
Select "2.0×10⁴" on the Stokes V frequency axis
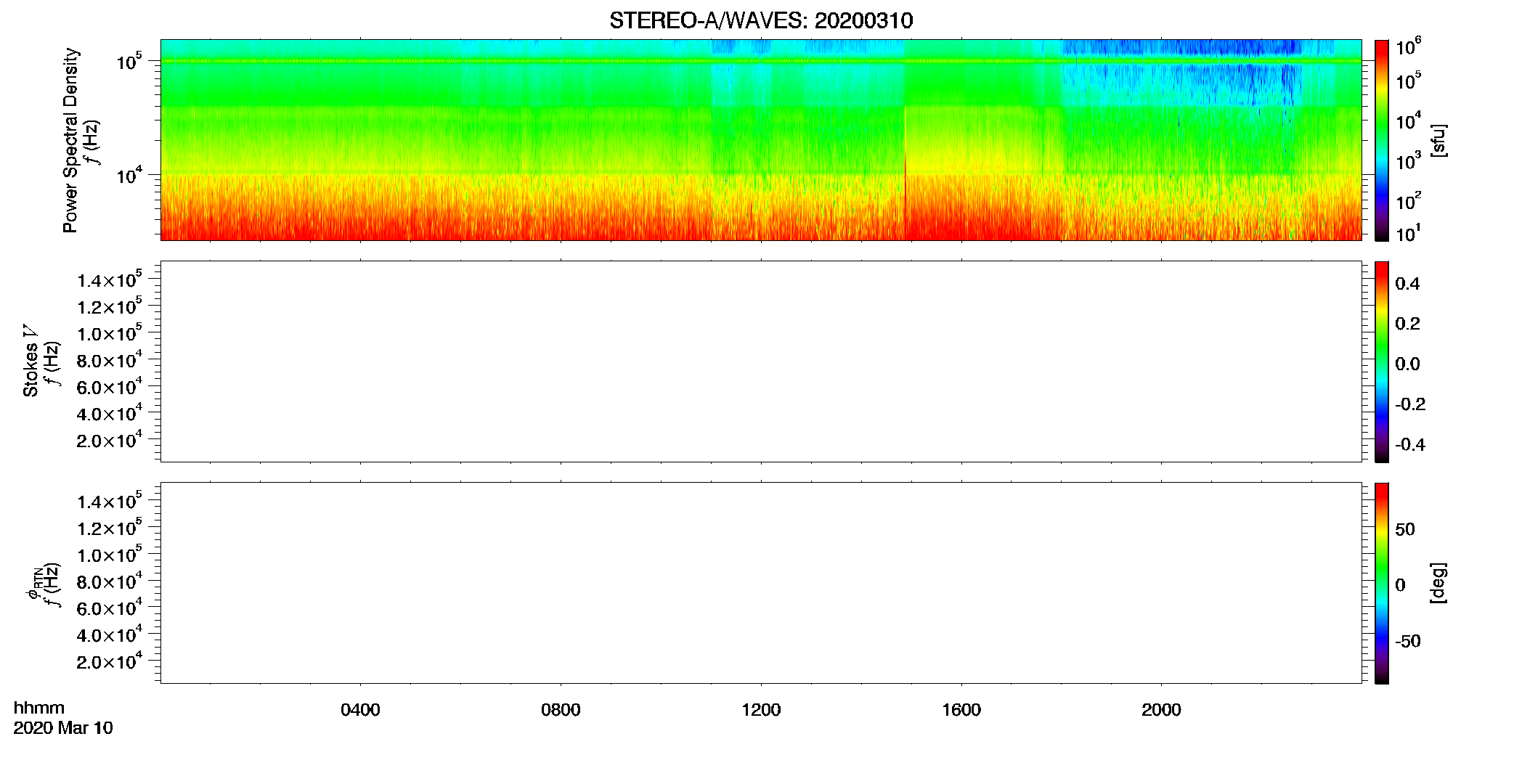point(110,440)
